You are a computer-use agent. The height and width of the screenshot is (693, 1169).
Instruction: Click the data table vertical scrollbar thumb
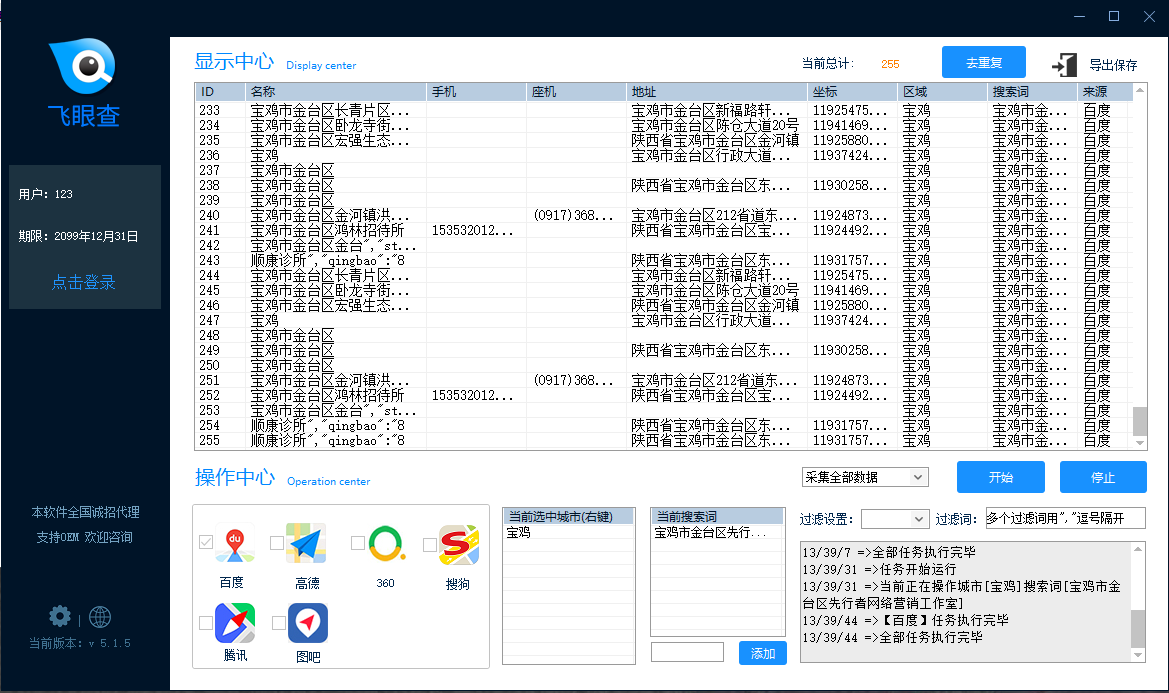1139,421
